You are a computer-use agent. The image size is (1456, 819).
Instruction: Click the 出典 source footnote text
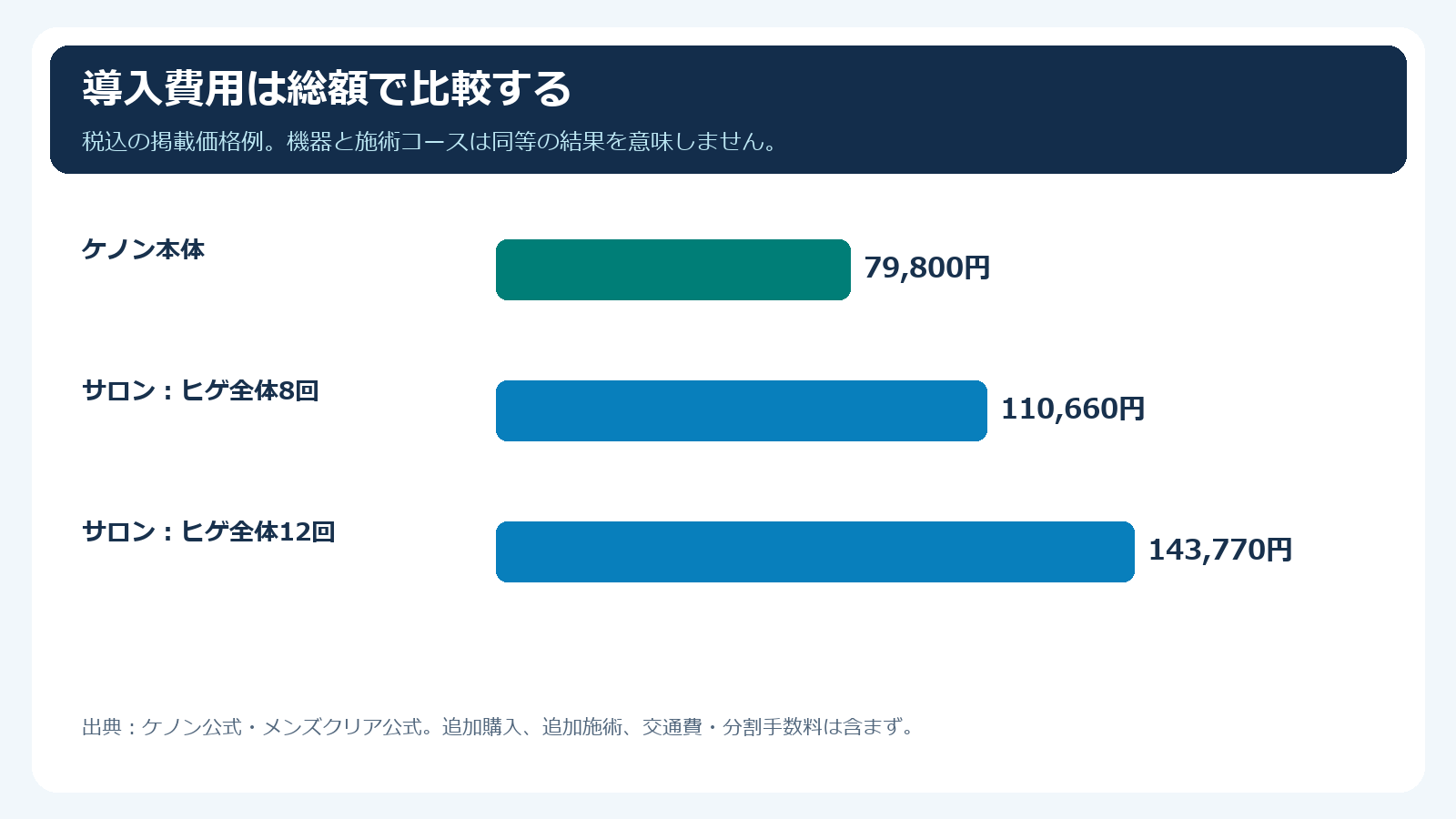[x=498, y=727]
